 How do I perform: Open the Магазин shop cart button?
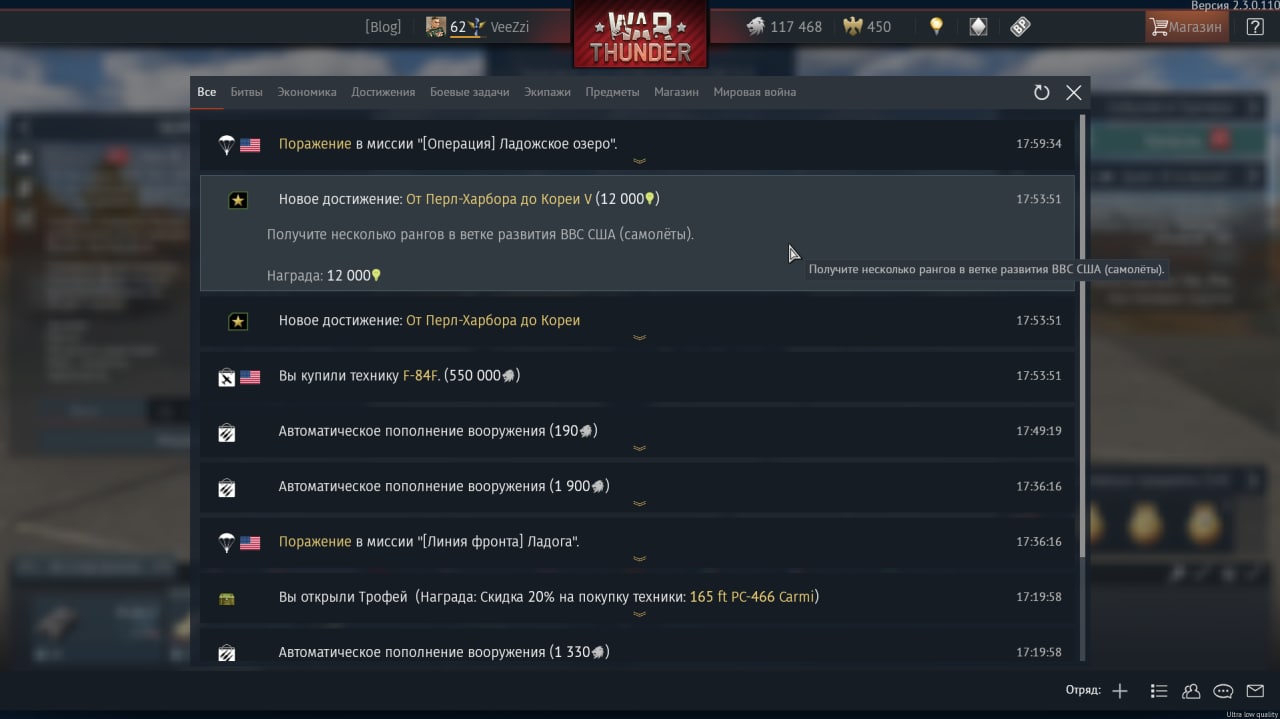click(x=1187, y=27)
